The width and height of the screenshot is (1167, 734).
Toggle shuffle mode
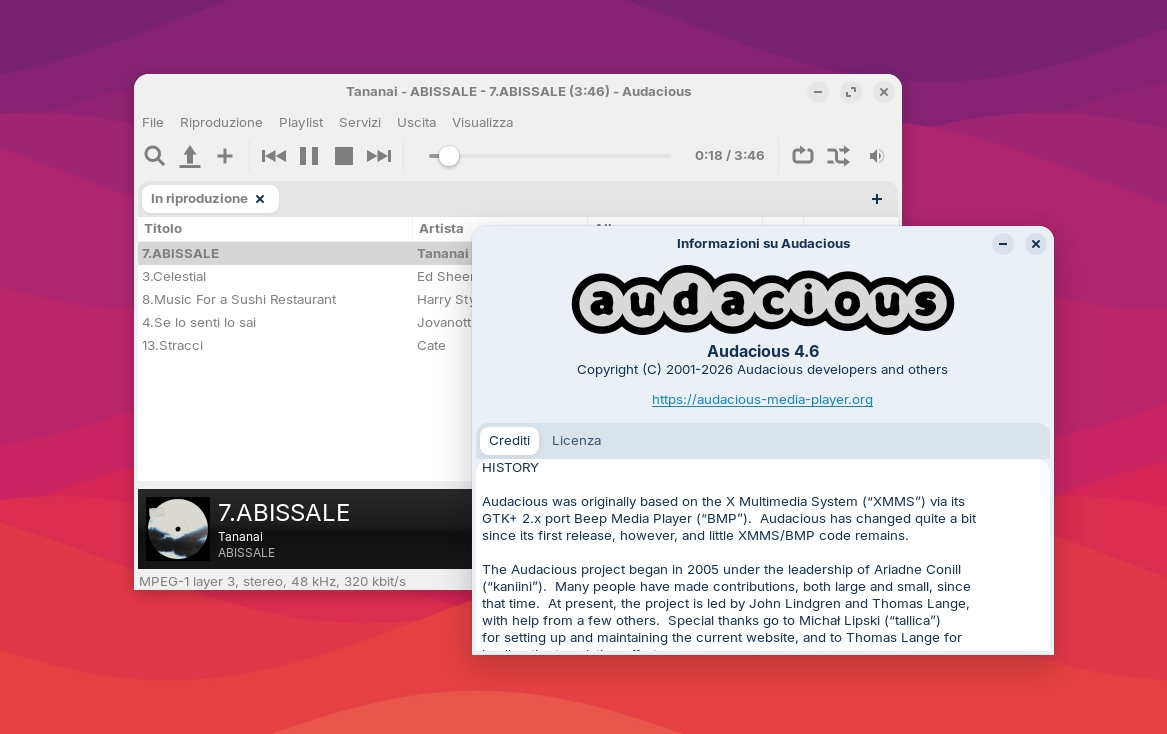(838, 156)
